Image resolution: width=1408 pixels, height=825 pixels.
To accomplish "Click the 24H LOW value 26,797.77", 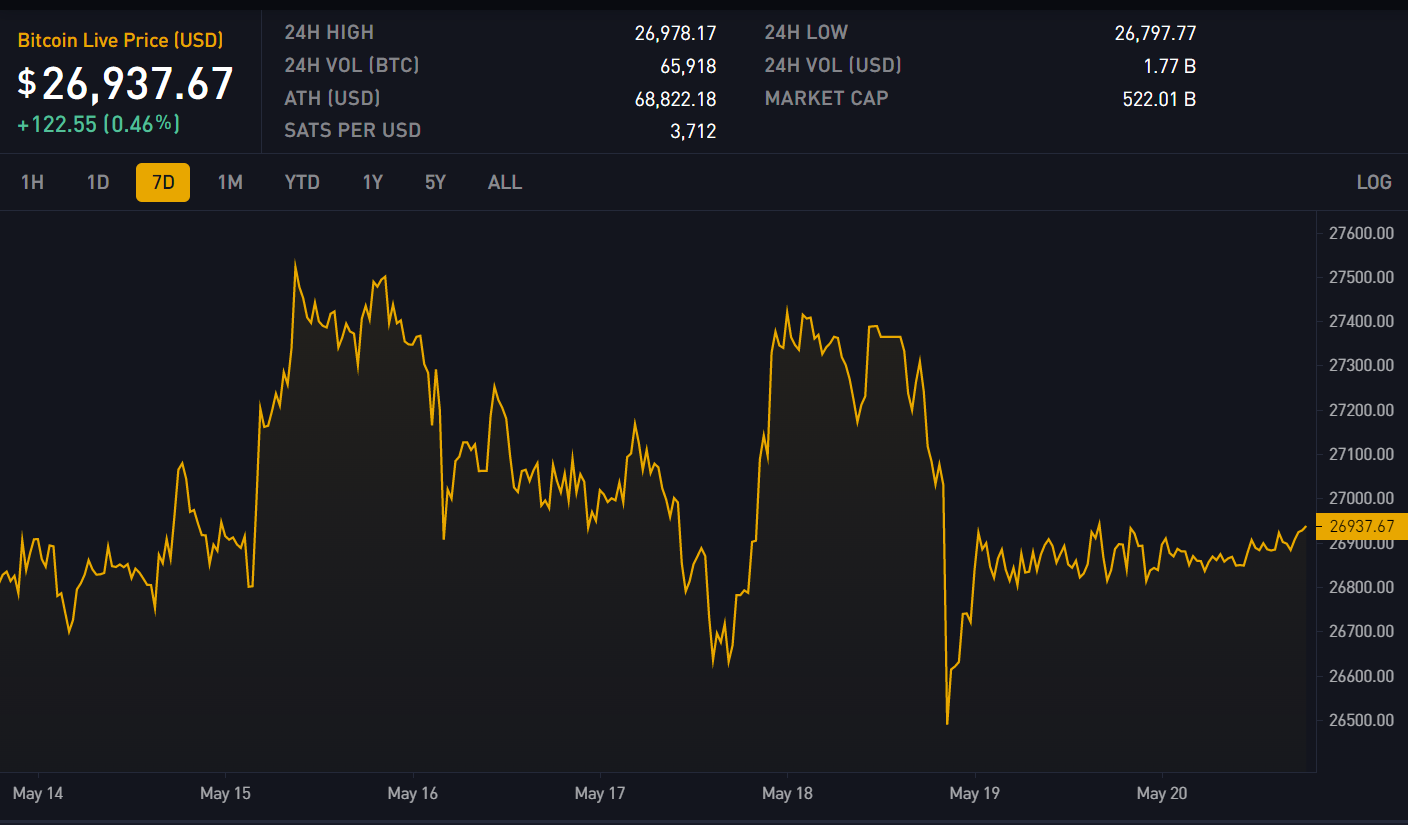I will 1155,33.
